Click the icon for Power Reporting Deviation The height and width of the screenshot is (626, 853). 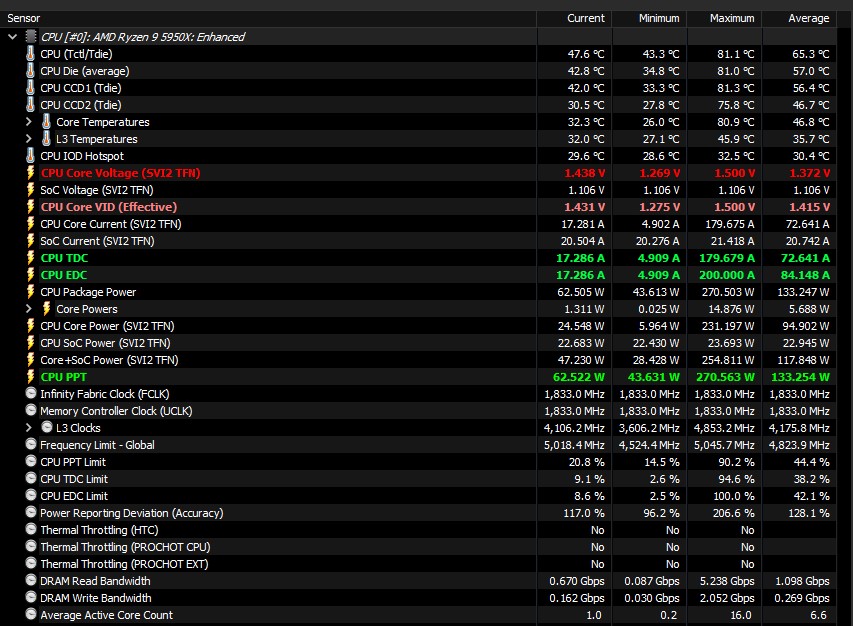click(31, 512)
